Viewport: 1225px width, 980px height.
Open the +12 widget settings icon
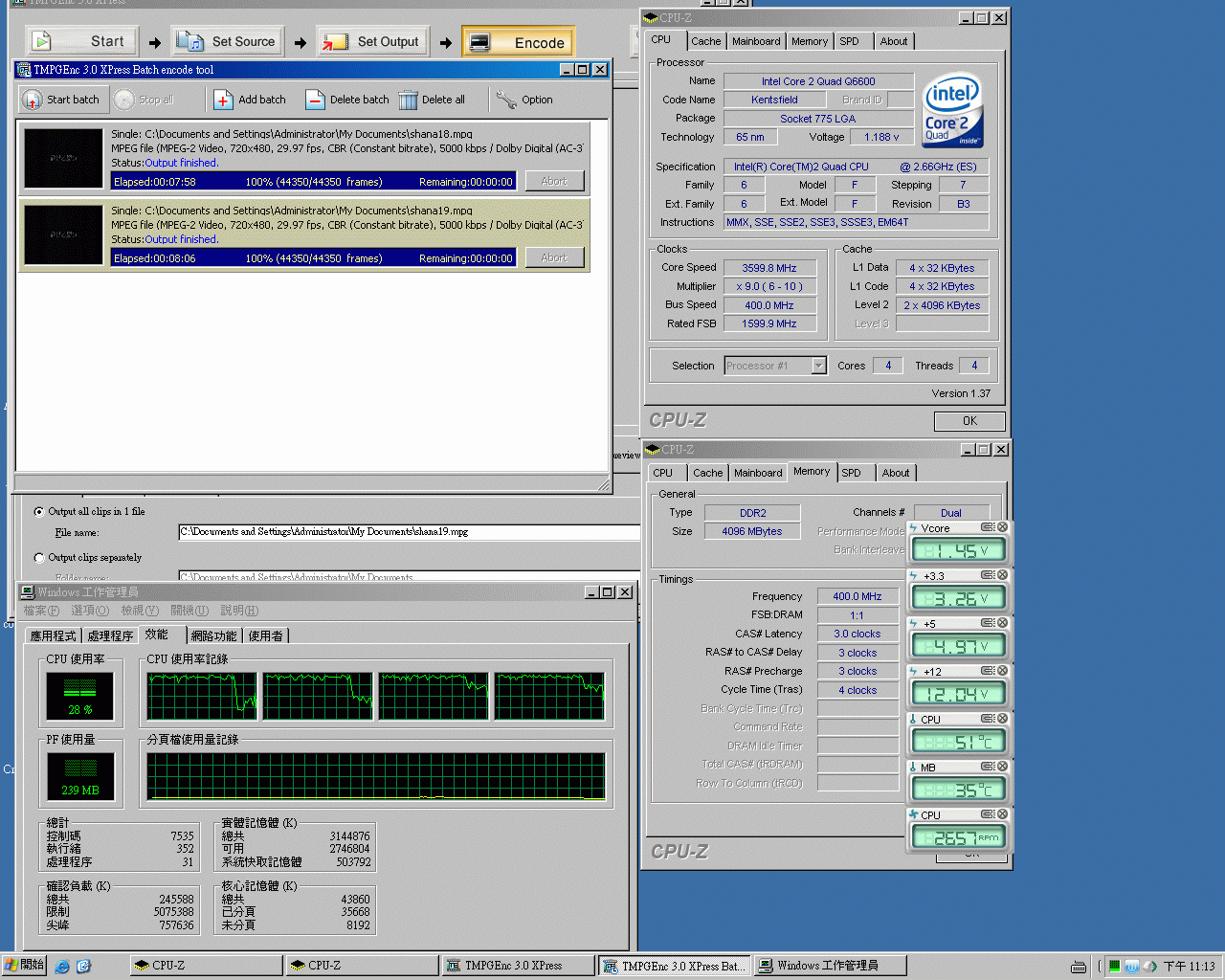(x=988, y=671)
